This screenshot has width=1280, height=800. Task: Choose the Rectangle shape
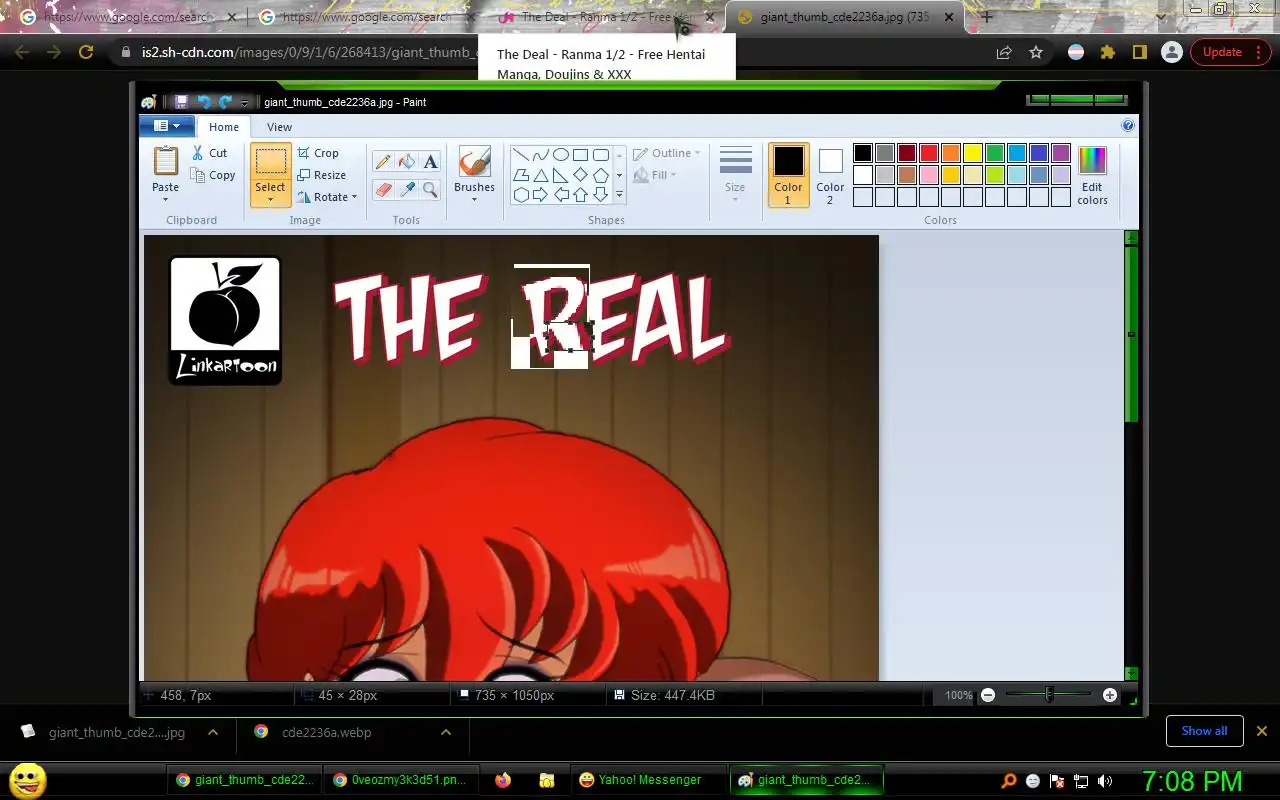[x=581, y=155]
